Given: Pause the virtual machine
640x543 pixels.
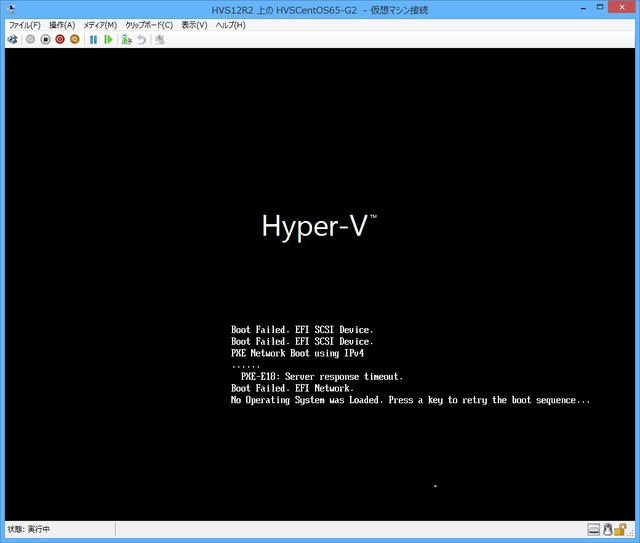Looking at the screenshot, I should [93, 40].
